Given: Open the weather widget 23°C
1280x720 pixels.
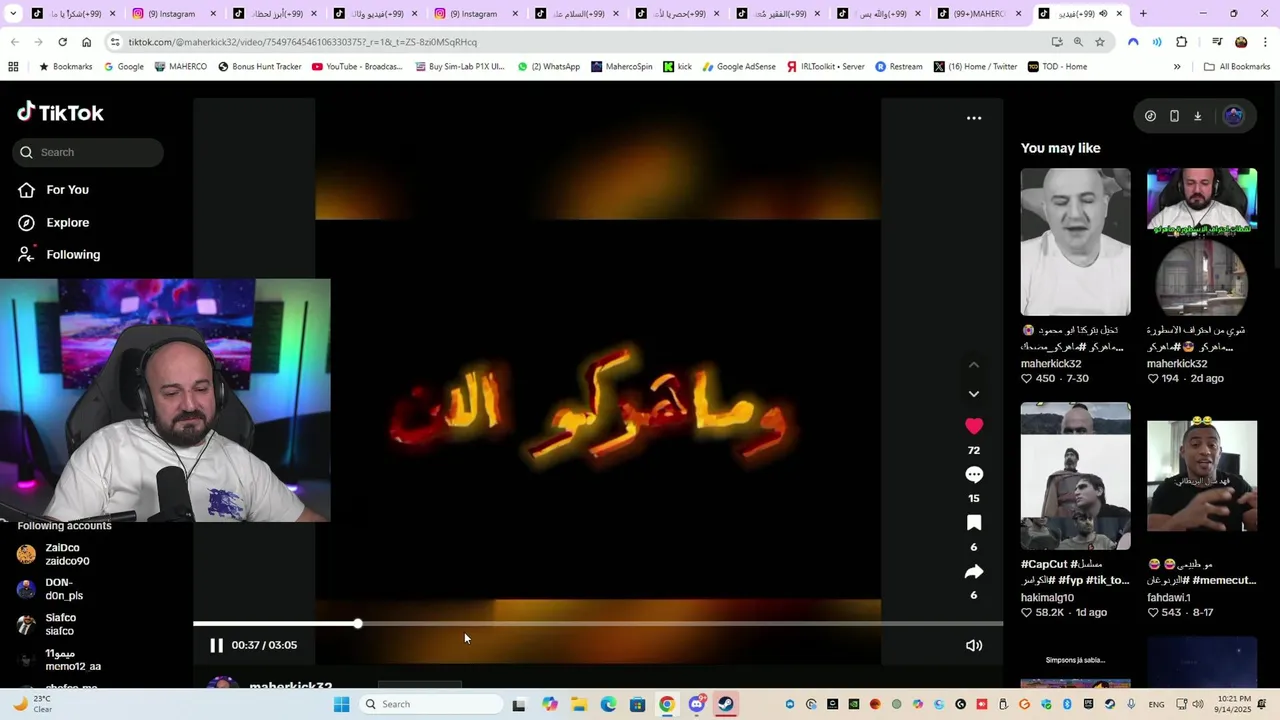Looking at the screenshot, I should (32, 704).
